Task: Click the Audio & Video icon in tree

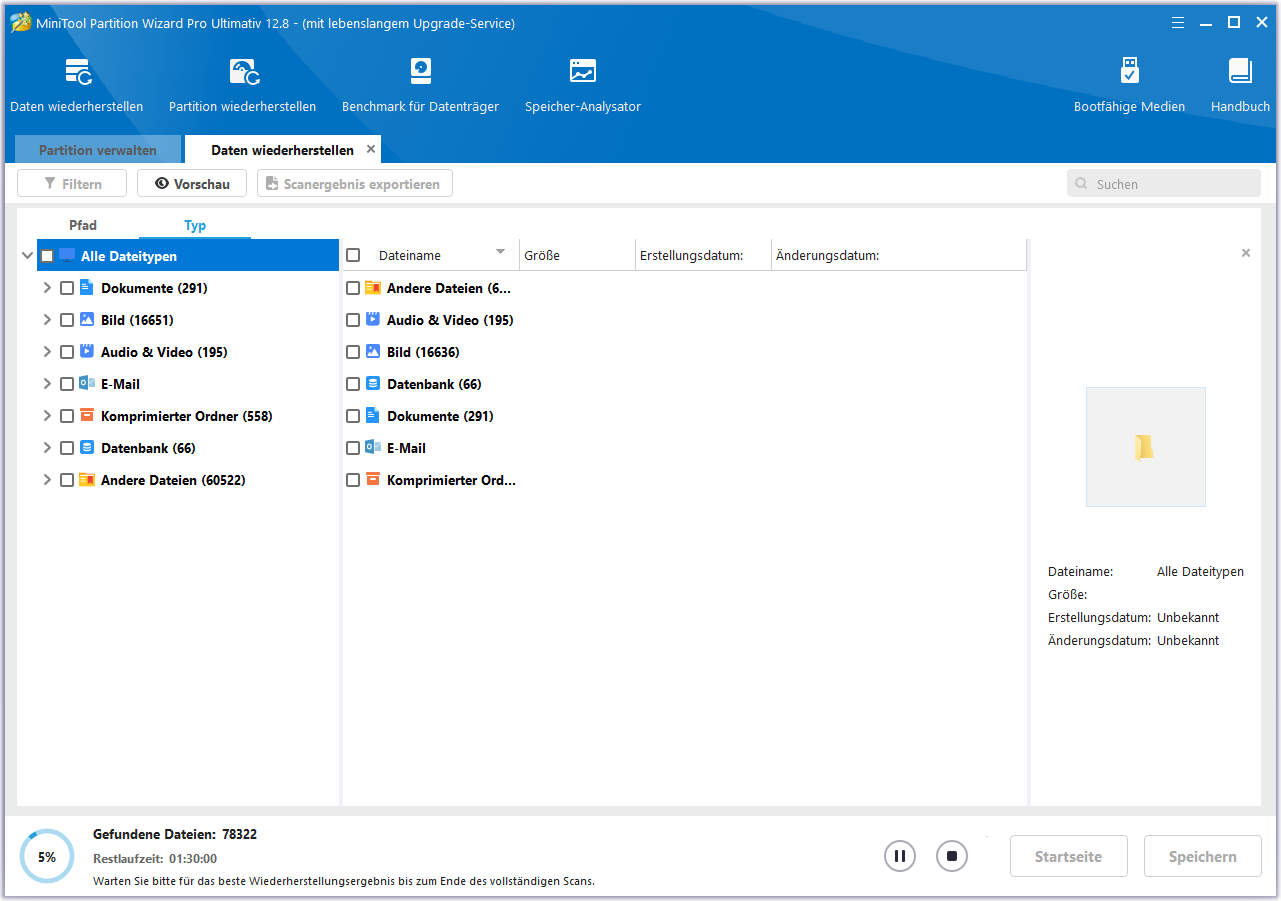Action: coord(86,352)
